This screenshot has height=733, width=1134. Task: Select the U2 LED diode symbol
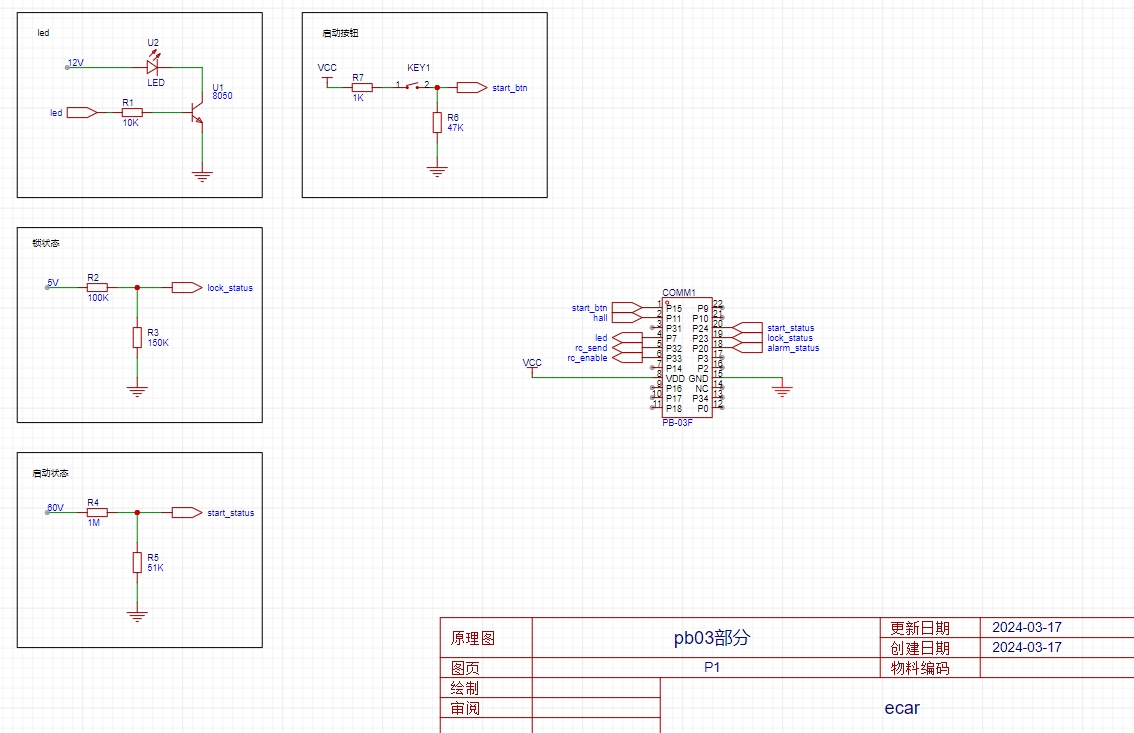152,67
